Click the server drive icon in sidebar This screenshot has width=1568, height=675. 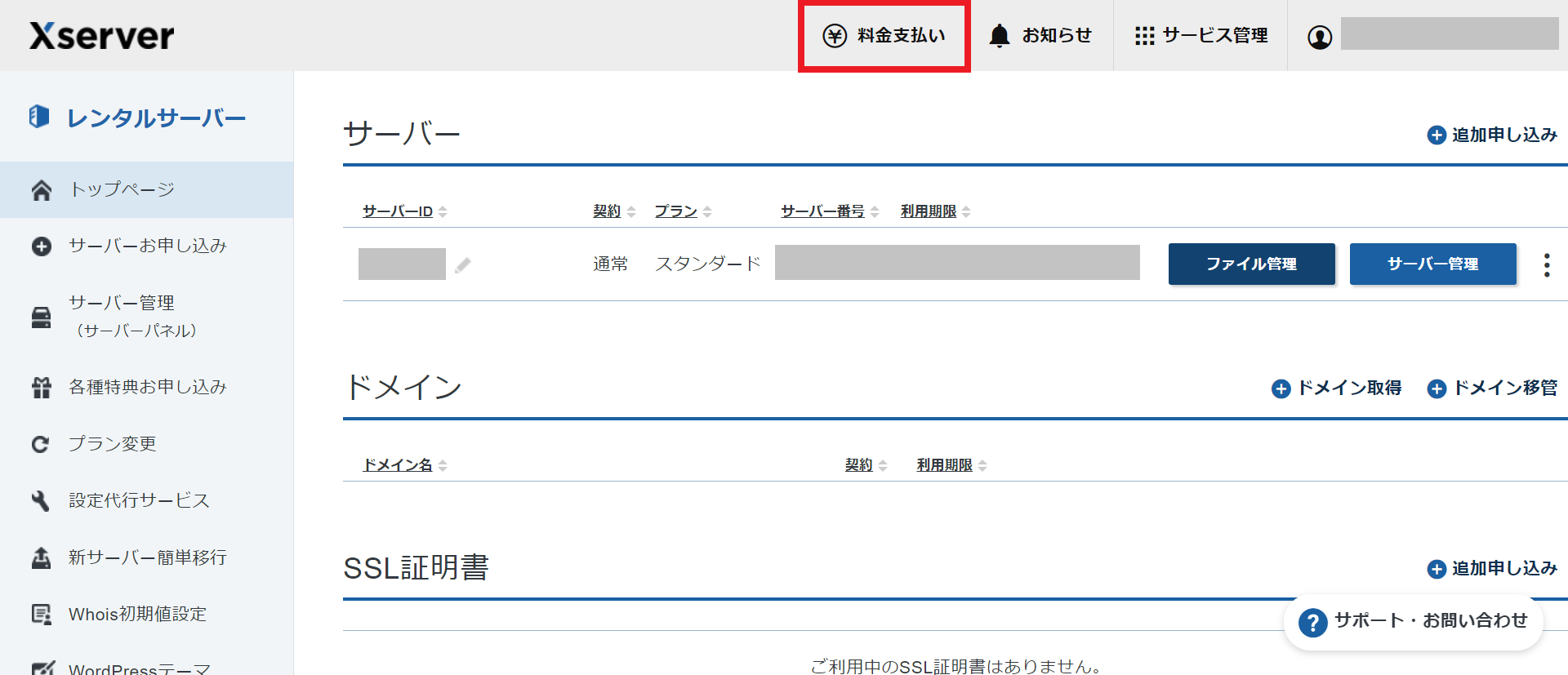coord(41,318)
